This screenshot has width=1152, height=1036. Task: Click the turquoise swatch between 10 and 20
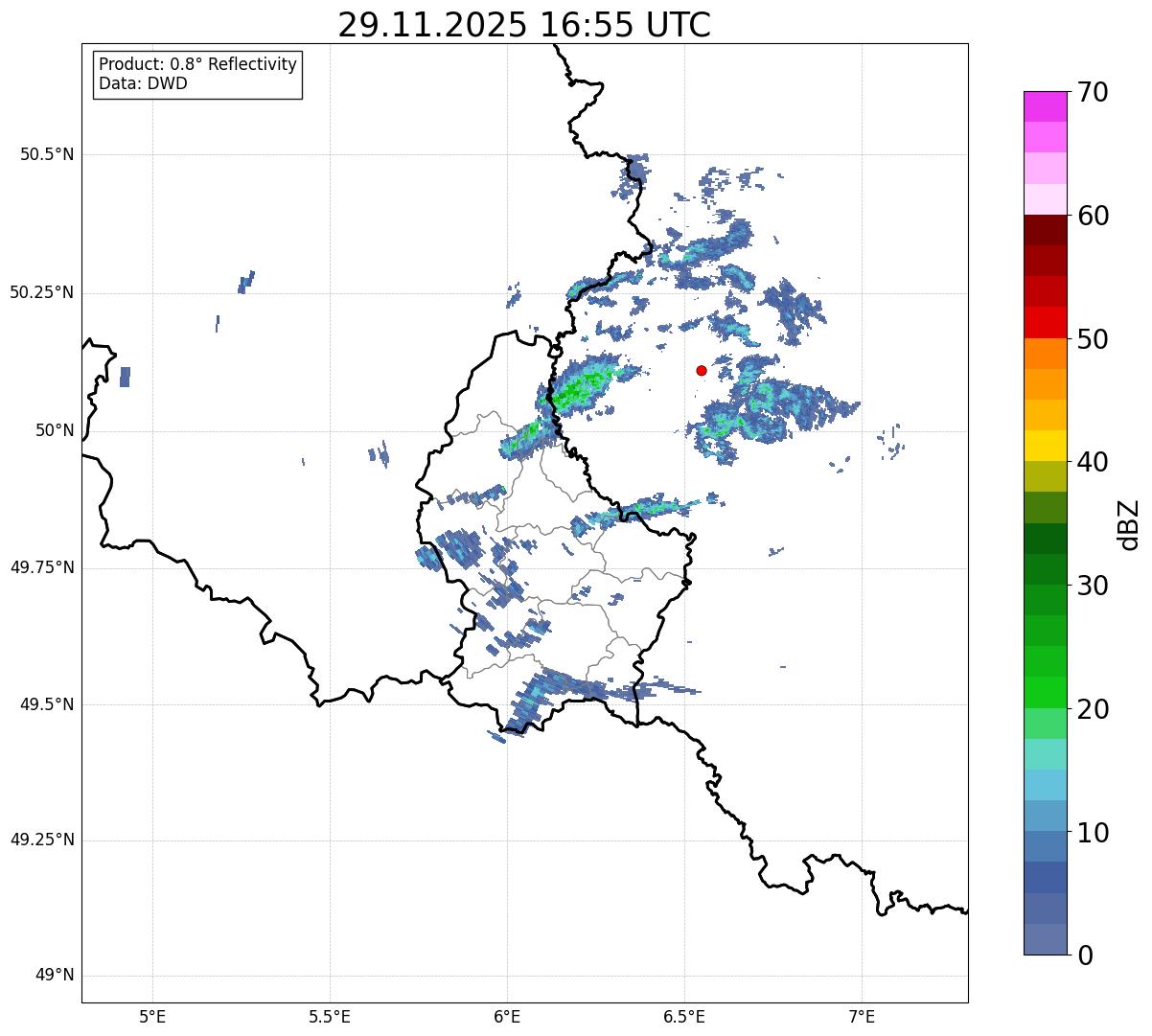pos(1045,754)
